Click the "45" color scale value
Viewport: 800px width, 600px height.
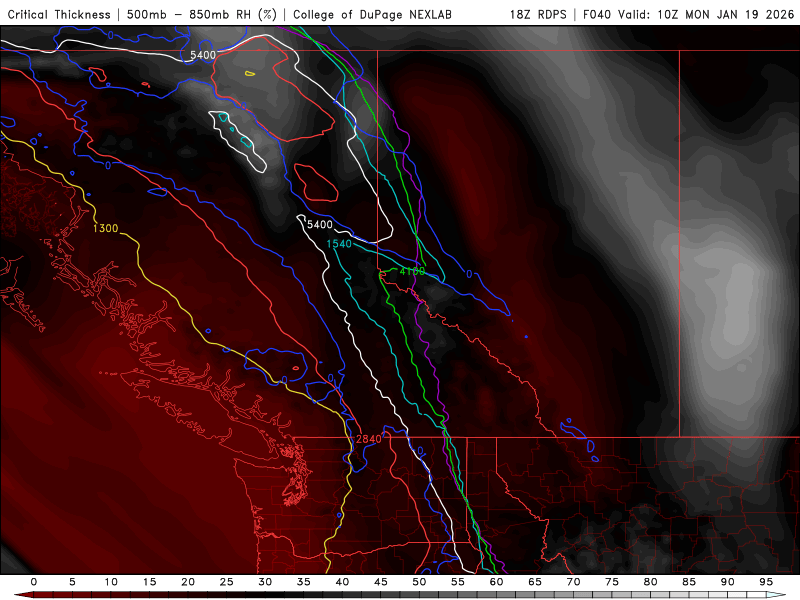[x=381, y=582]
